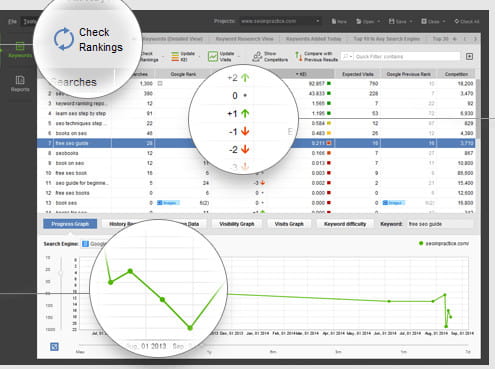Switch to Keyword Research View tab
Viewport: 495px width, 369px height.
click(244, 39)
